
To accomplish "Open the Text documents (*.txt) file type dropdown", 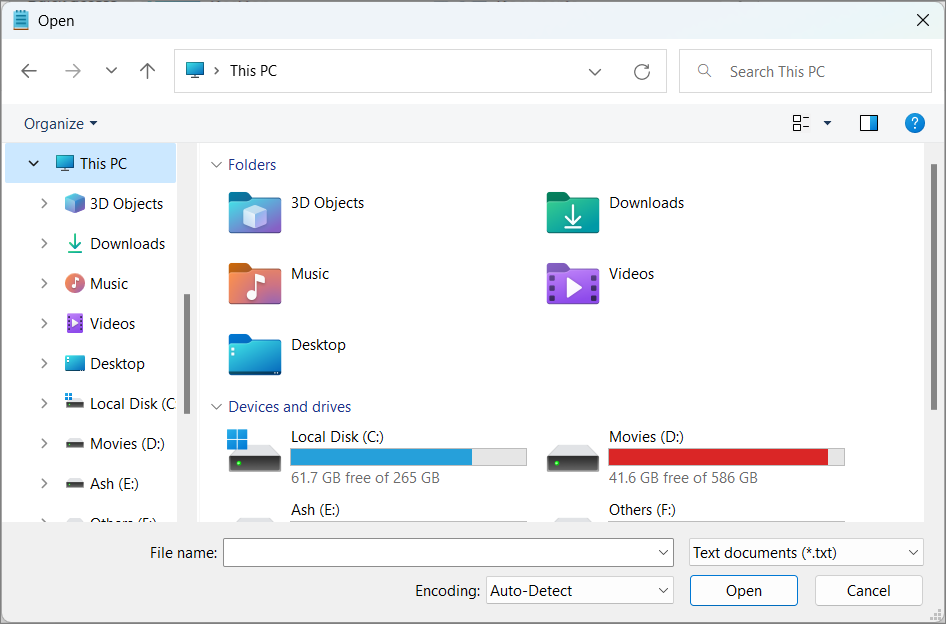I will [x=806, y=553].
